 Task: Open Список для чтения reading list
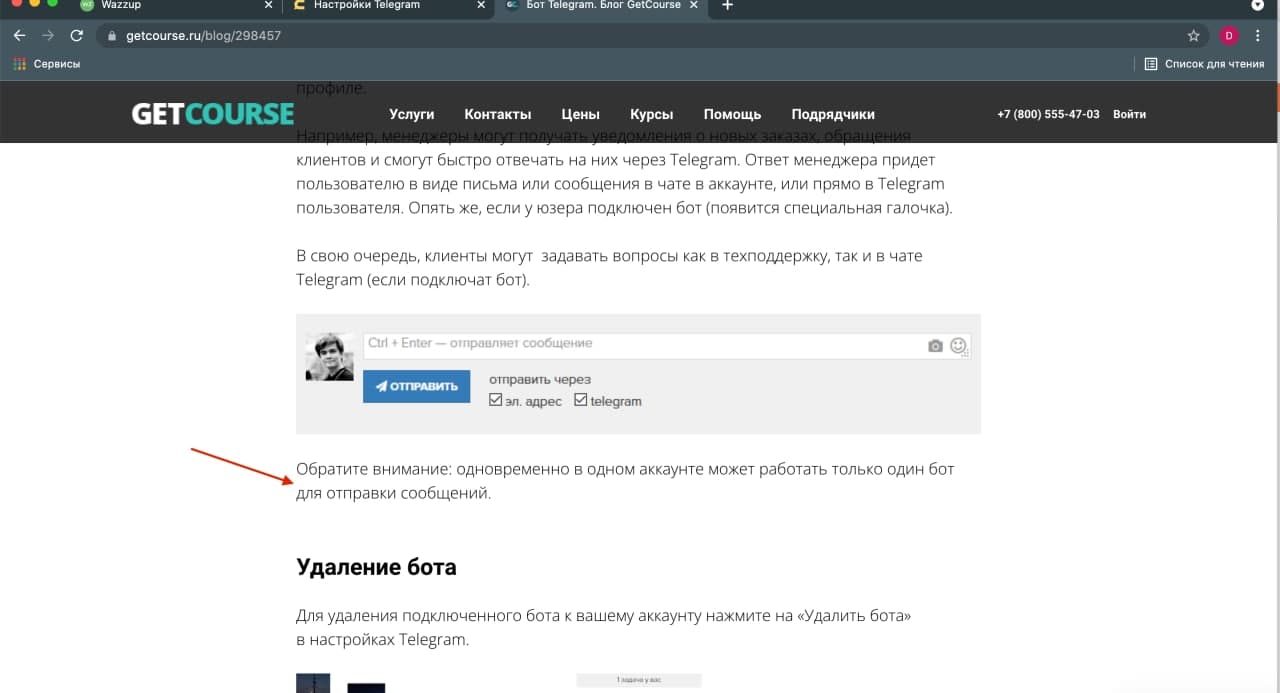click(1205, 64)
